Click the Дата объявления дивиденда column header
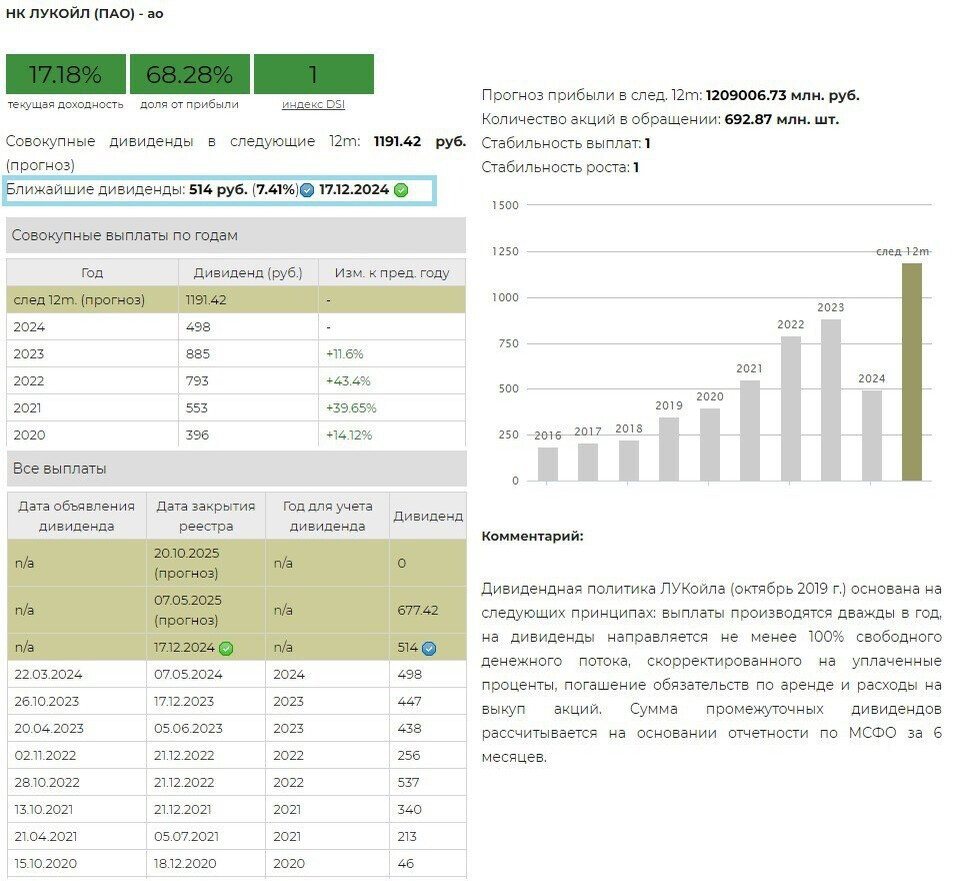 (x=77, y=516)
